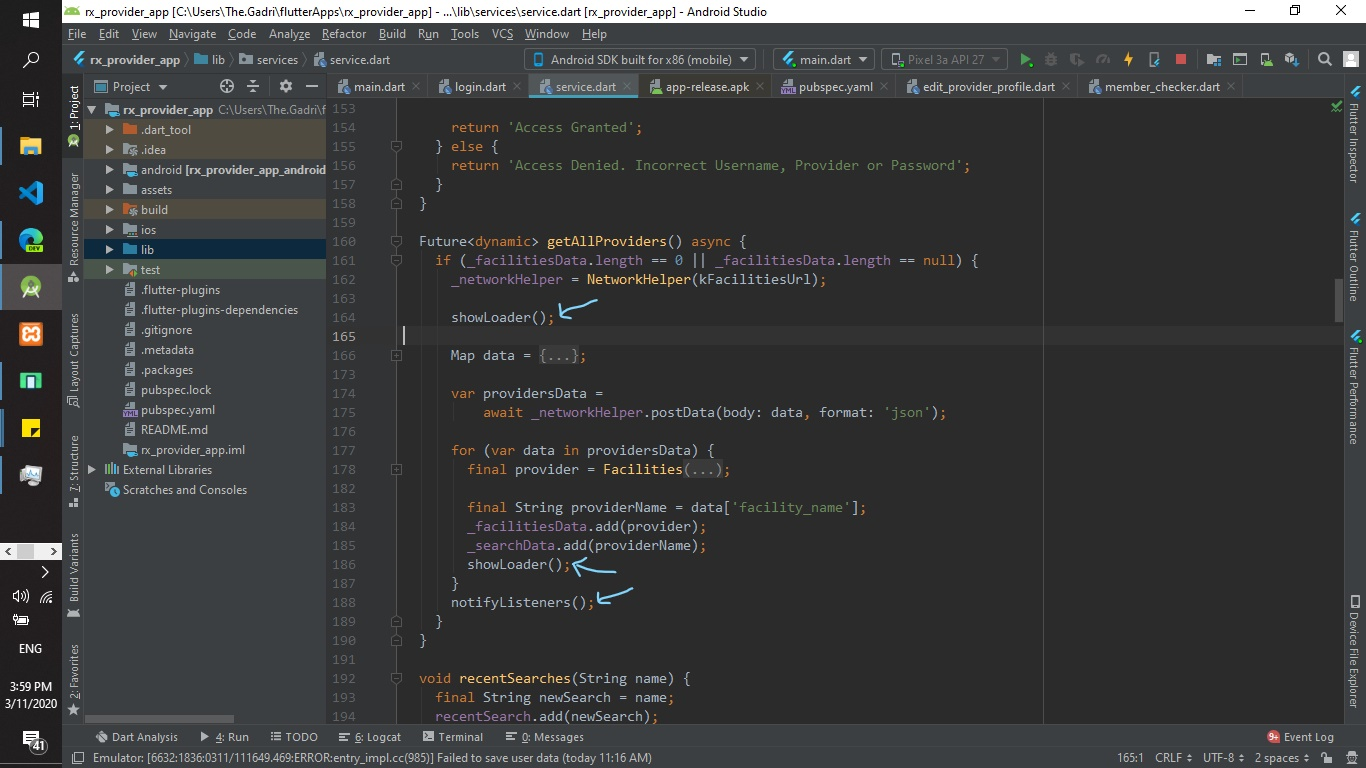The image size is (1366, 768).
Task: Expand the External Libraries node
Action: [x=90, y=469]
